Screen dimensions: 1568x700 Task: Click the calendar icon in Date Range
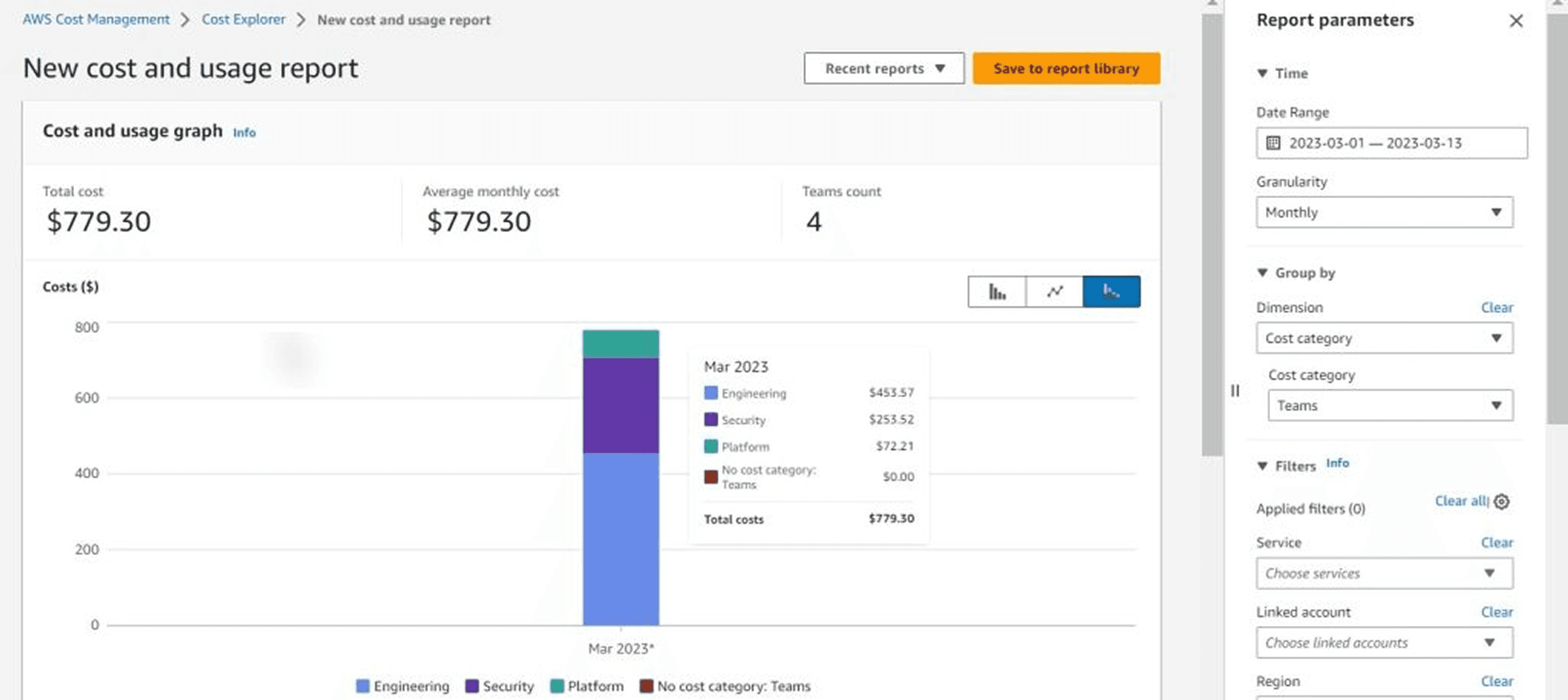(x=1273, y=143)
